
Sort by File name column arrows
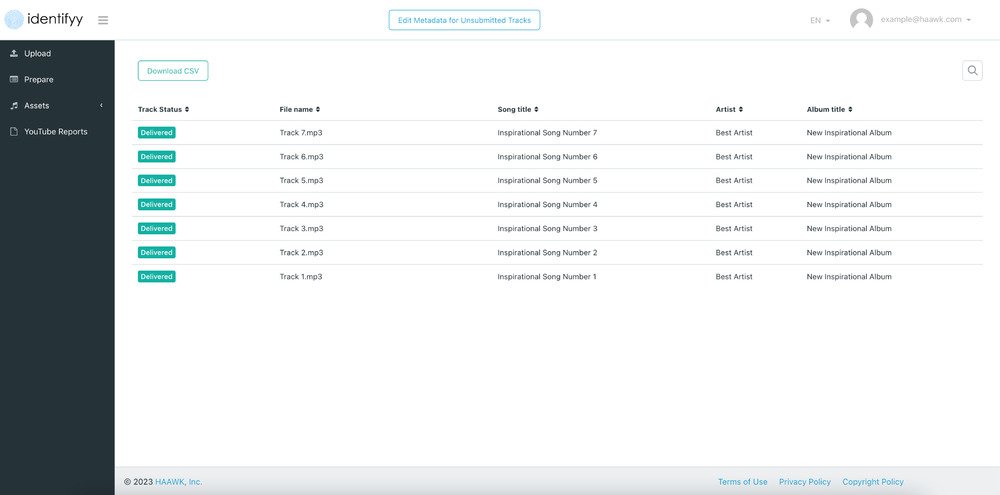point(318,110)
